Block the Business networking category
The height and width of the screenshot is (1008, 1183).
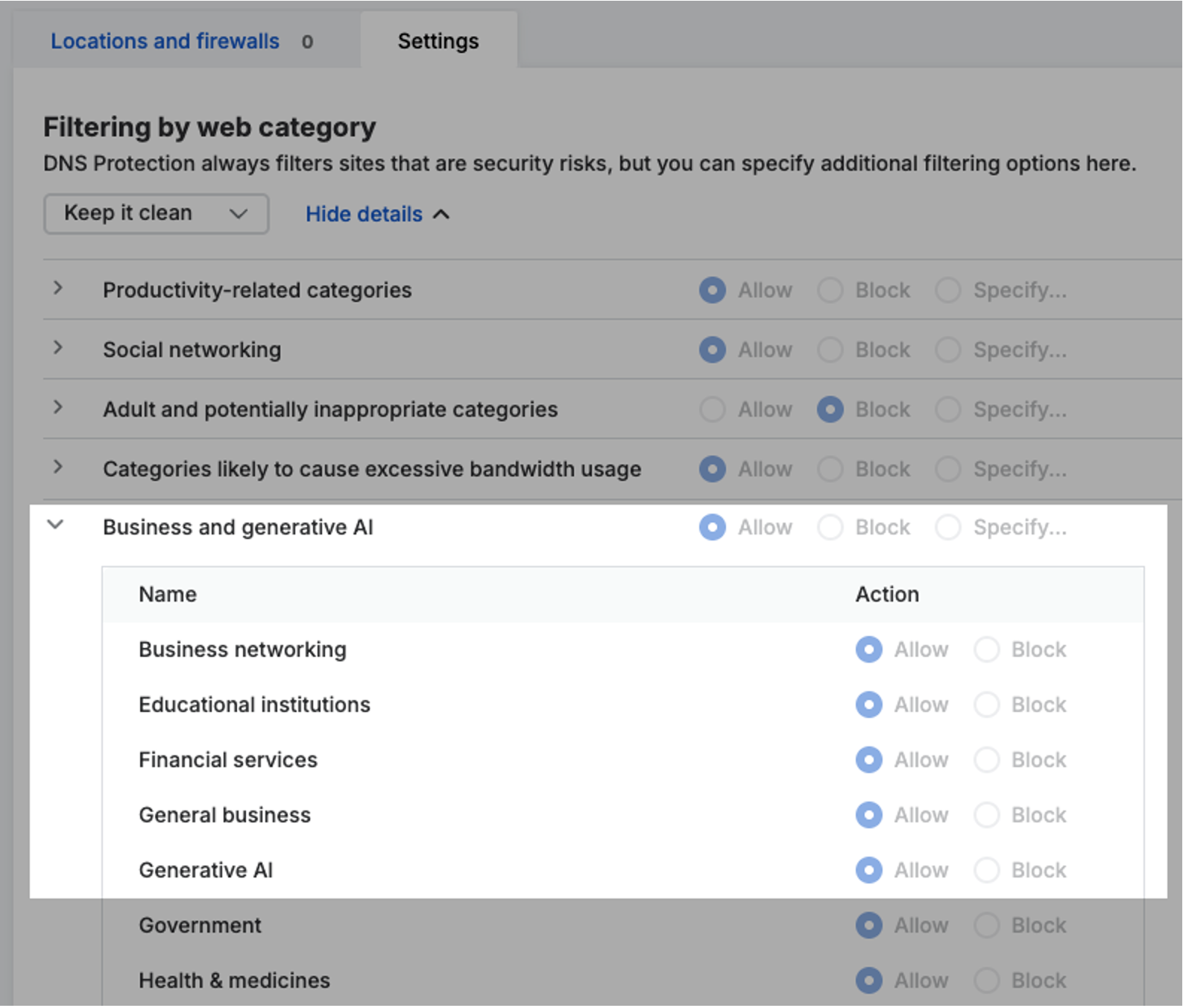click(x=986, y=649)
